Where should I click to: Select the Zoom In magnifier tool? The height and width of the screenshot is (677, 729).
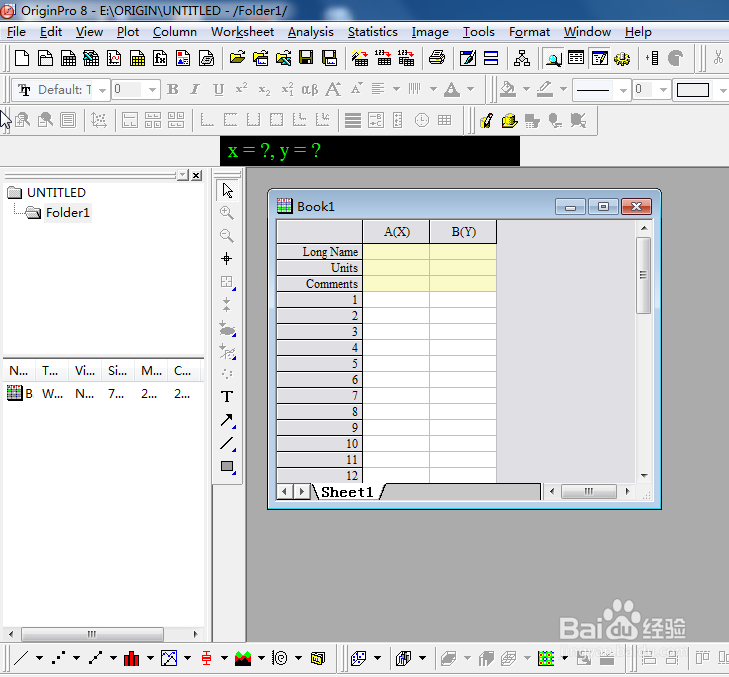tap(227, 213)
